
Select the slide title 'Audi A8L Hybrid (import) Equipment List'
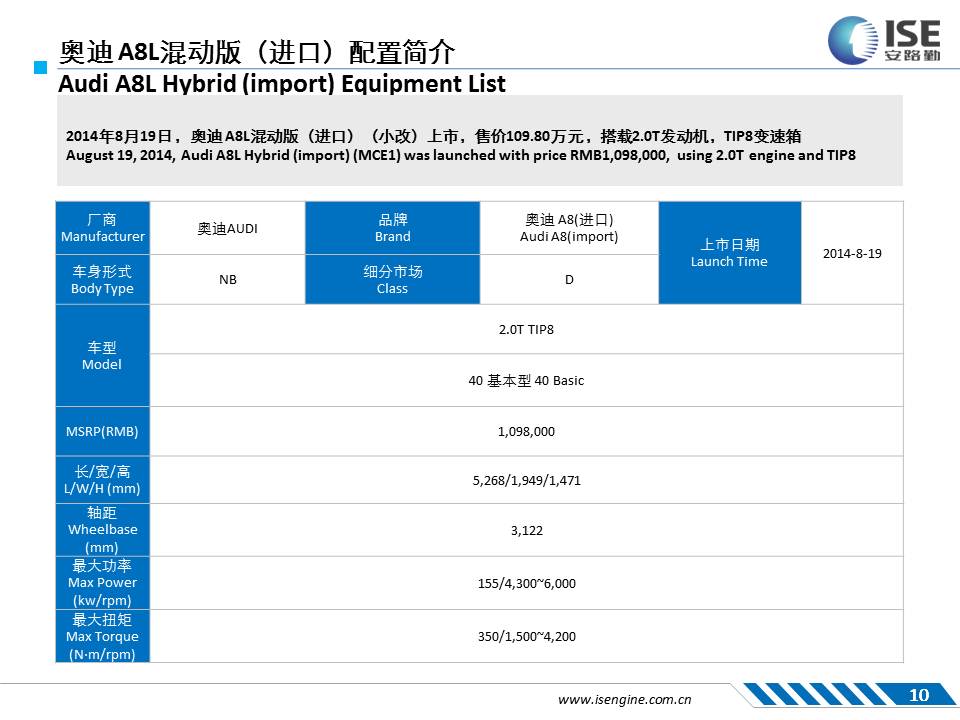282,84
